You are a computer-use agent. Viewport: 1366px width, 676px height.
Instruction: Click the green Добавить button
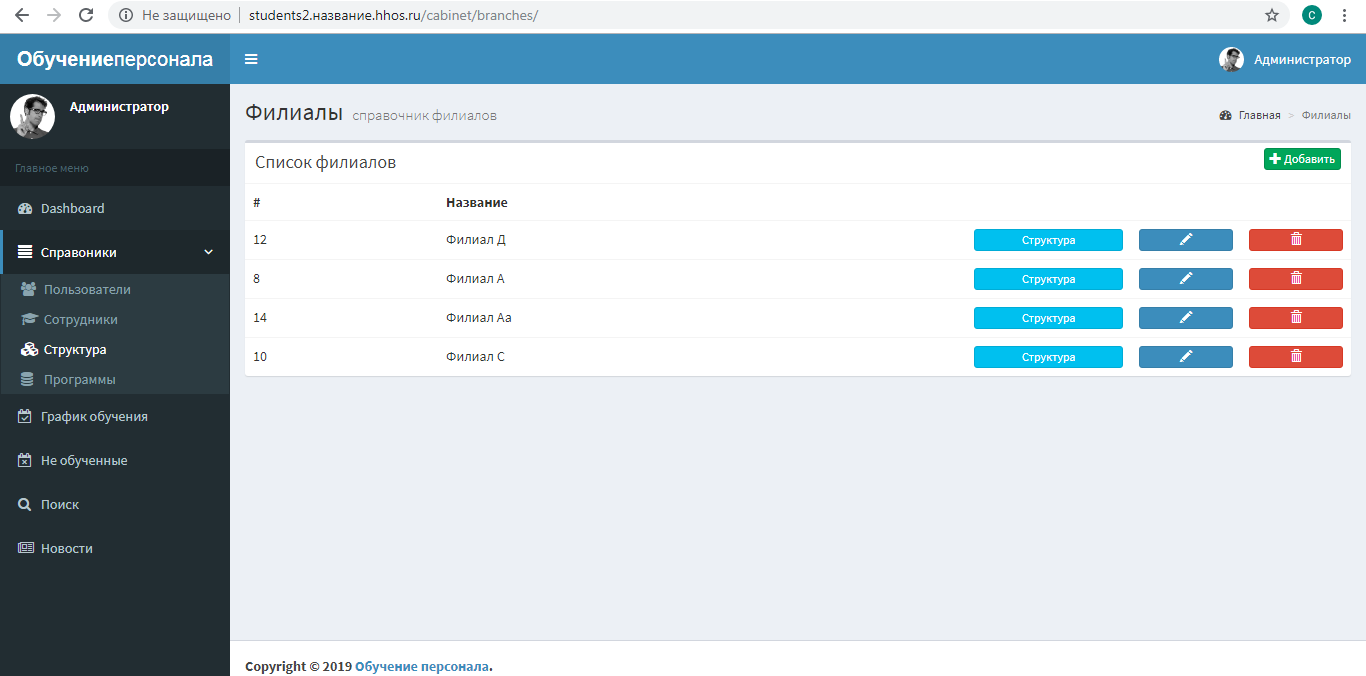coord(1302,159)
